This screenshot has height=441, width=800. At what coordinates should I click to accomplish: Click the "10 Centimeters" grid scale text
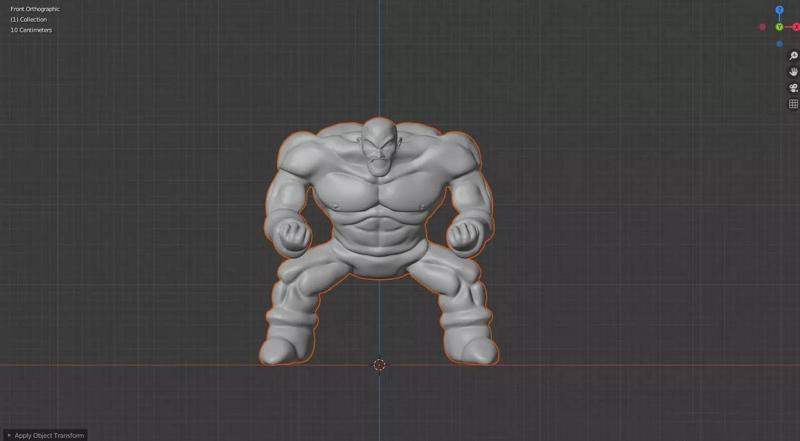[x=31, y=30]
